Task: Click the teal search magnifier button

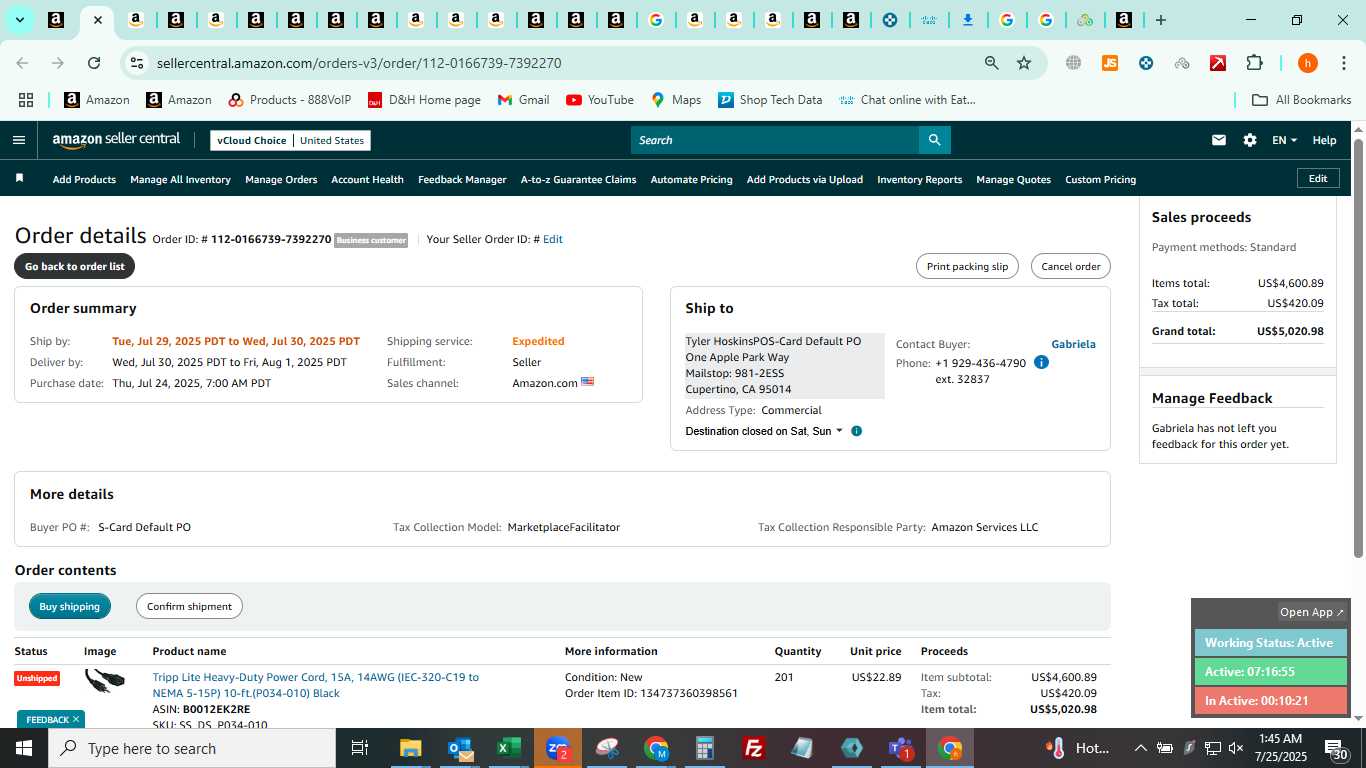Action: coord(934,140)
